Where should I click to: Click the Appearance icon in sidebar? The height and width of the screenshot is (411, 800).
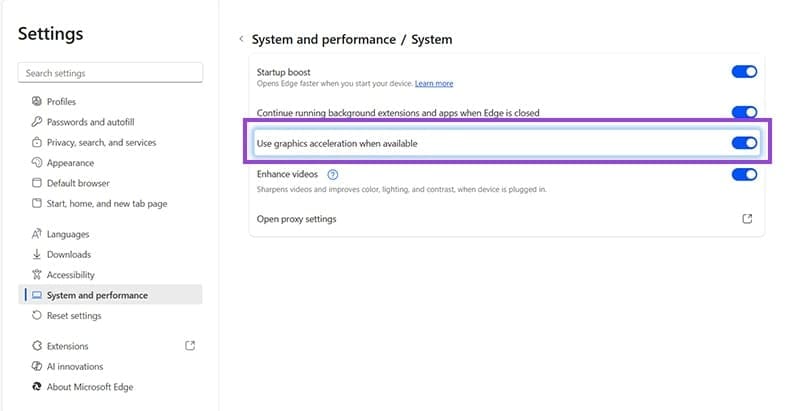point(37,163)
